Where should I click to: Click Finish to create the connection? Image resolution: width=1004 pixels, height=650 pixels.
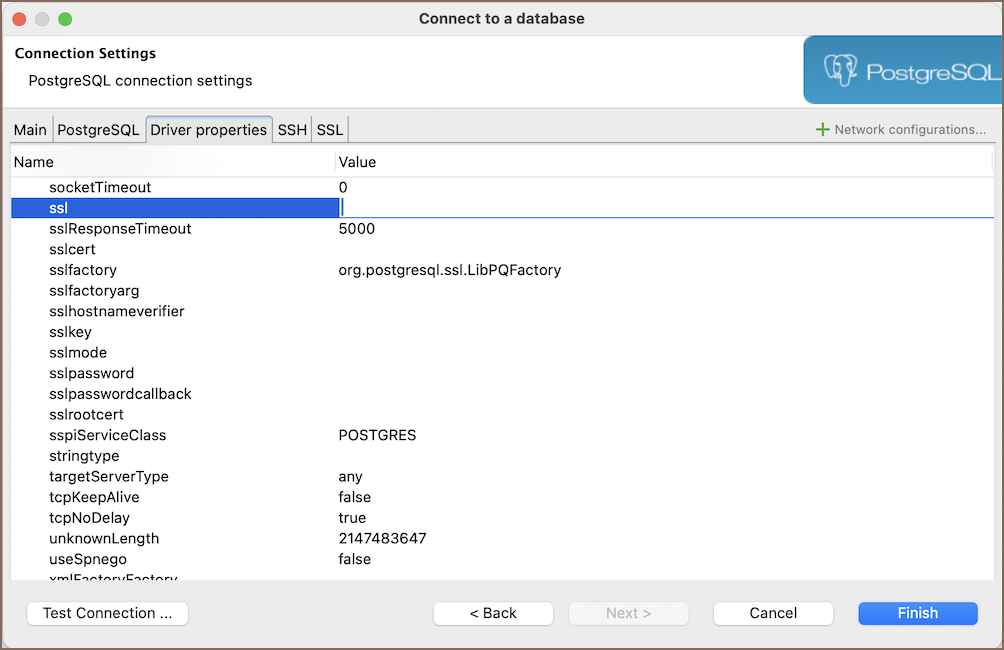917,613
